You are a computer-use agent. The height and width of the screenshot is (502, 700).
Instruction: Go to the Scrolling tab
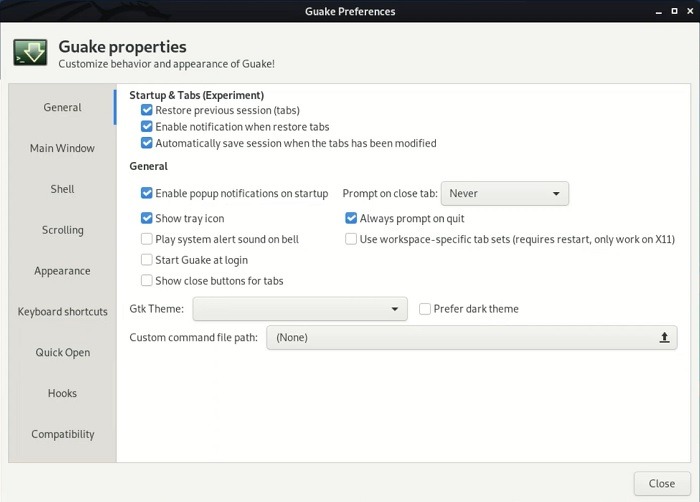click(62, 230)
